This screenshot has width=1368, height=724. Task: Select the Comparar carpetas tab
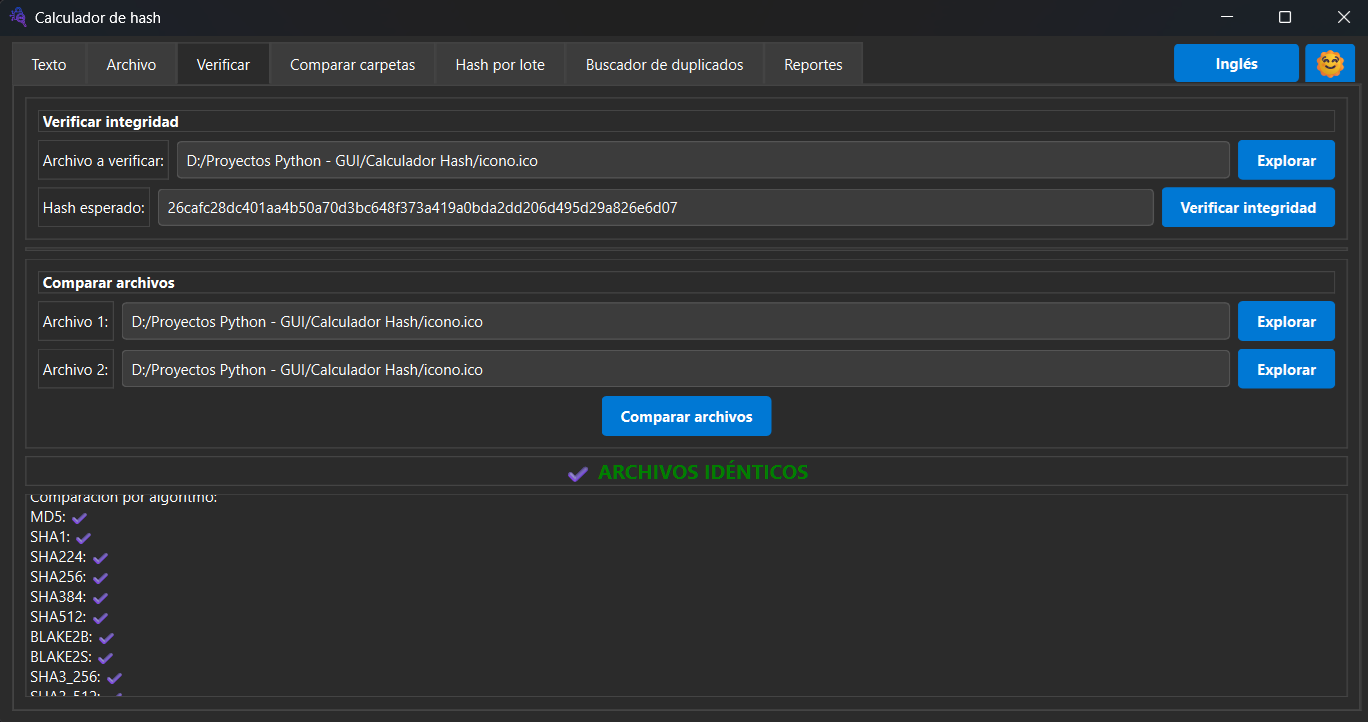[x=352, y=64]
